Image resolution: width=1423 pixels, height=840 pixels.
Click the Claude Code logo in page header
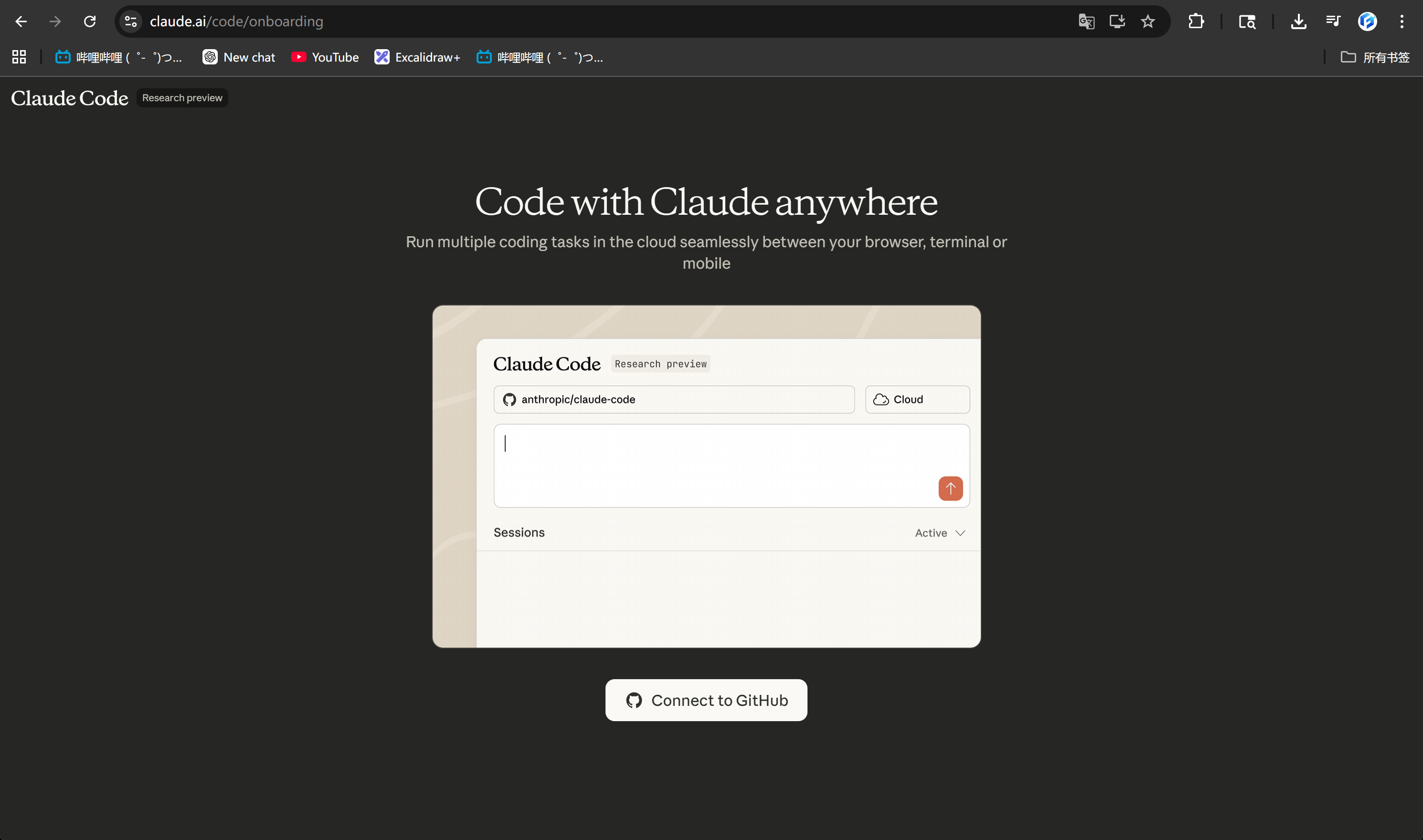[x=70, y=98]
